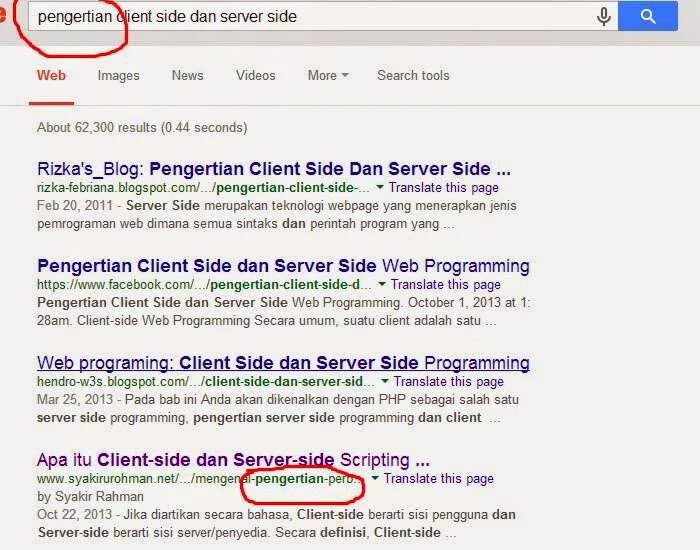Image resolution: width=700 pixels, height=550 pixels.
Task: Click the blue magnifier search button
Action: point(647,16)
